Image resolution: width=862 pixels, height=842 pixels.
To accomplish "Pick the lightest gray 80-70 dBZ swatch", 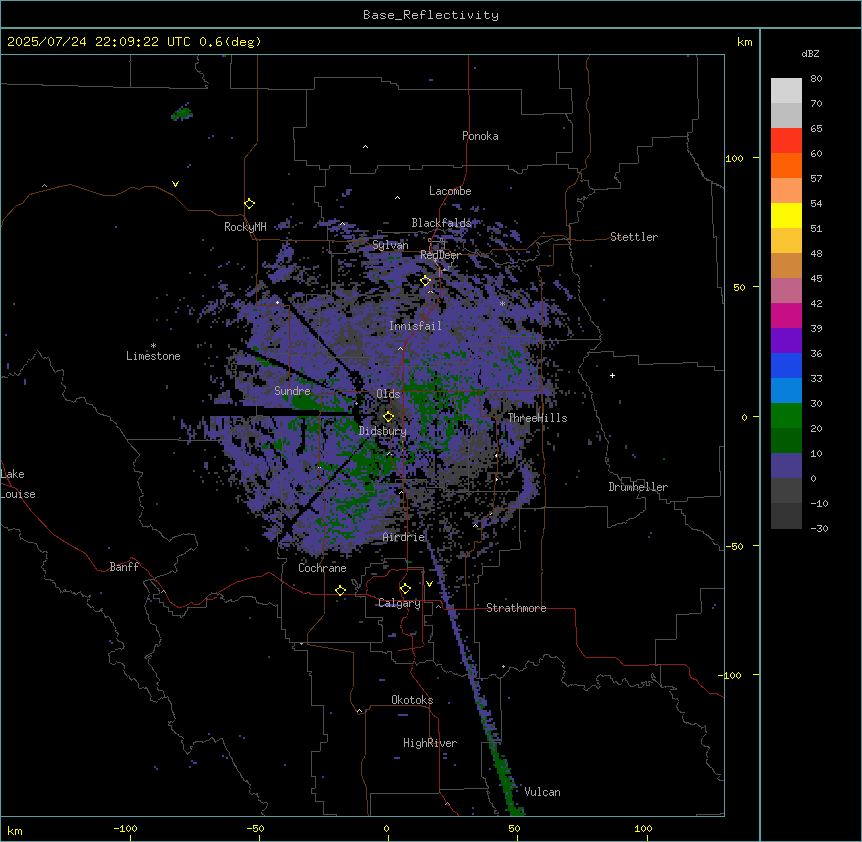I will (x=786, y=91).
